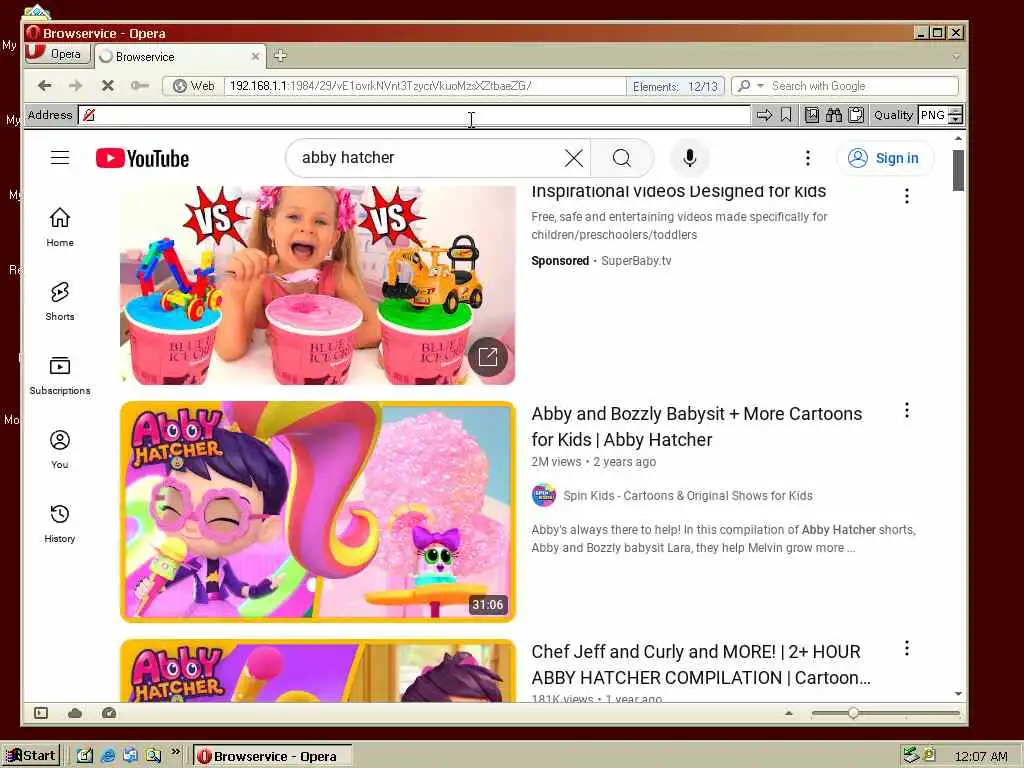Open the search engine dropdown arrow
The height and width of the screenshot is (768, 1024).
[x=760, y=86]
